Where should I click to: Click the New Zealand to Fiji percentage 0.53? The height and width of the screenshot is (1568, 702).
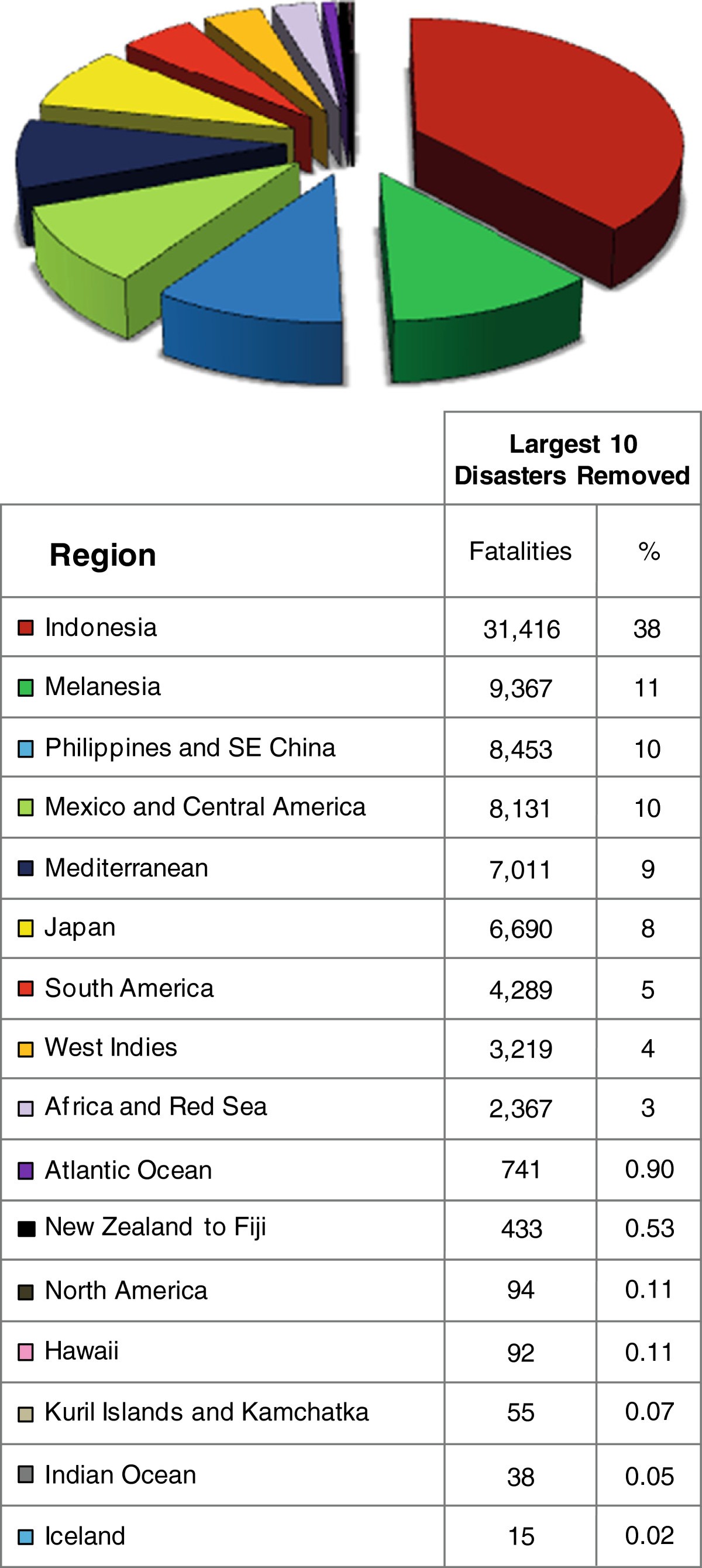click(x=649, y=1228)
